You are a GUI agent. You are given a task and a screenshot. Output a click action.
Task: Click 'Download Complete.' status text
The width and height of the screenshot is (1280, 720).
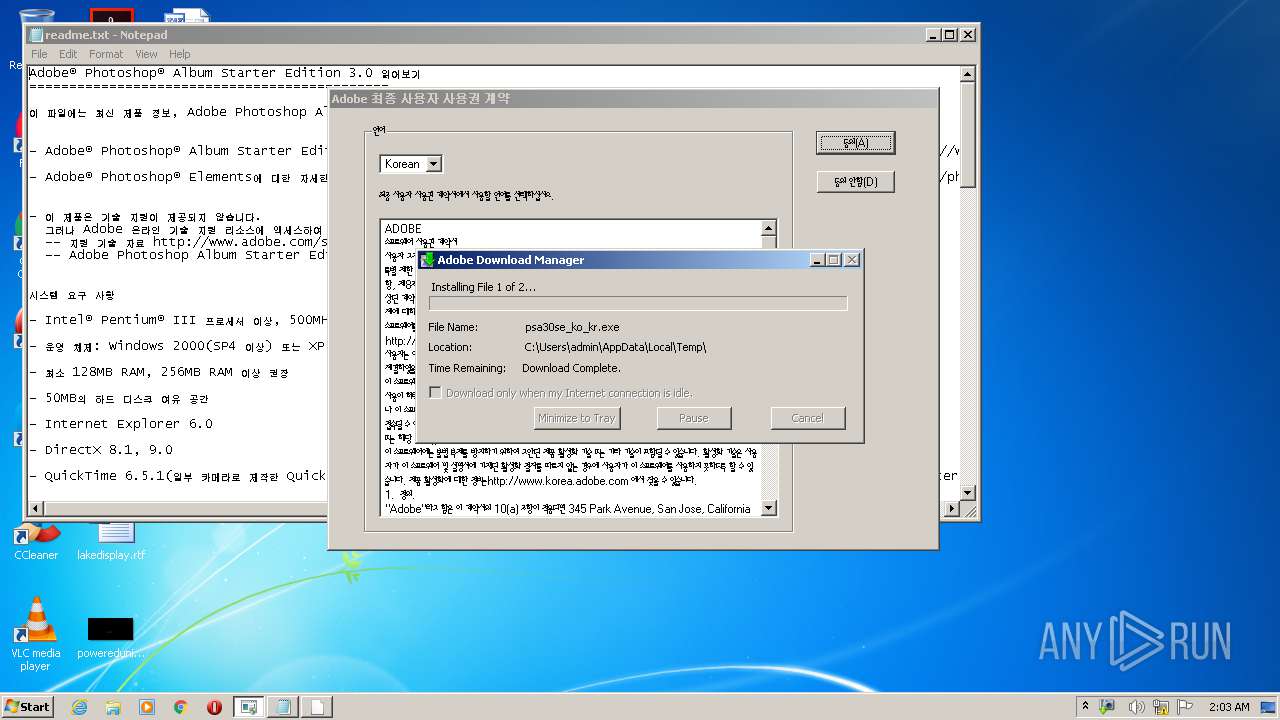571,368
